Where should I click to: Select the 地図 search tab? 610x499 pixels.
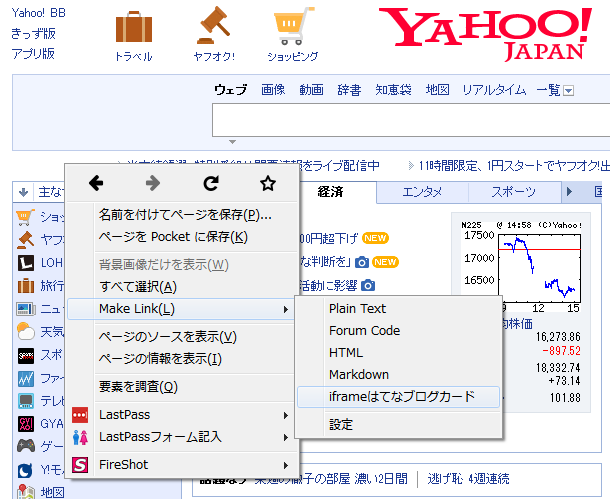point(438,90)
